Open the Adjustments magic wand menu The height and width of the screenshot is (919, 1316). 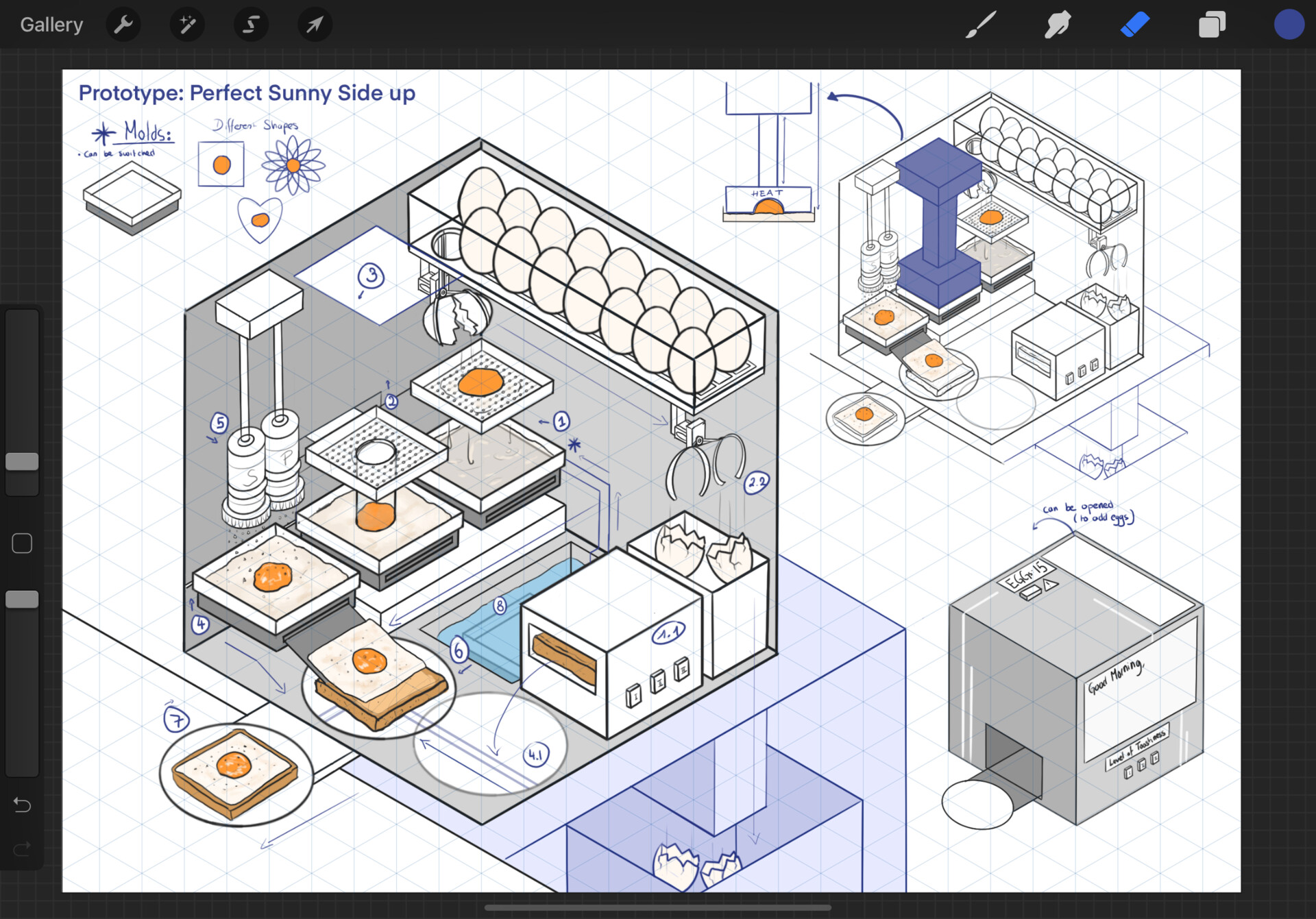click(187, 25)
